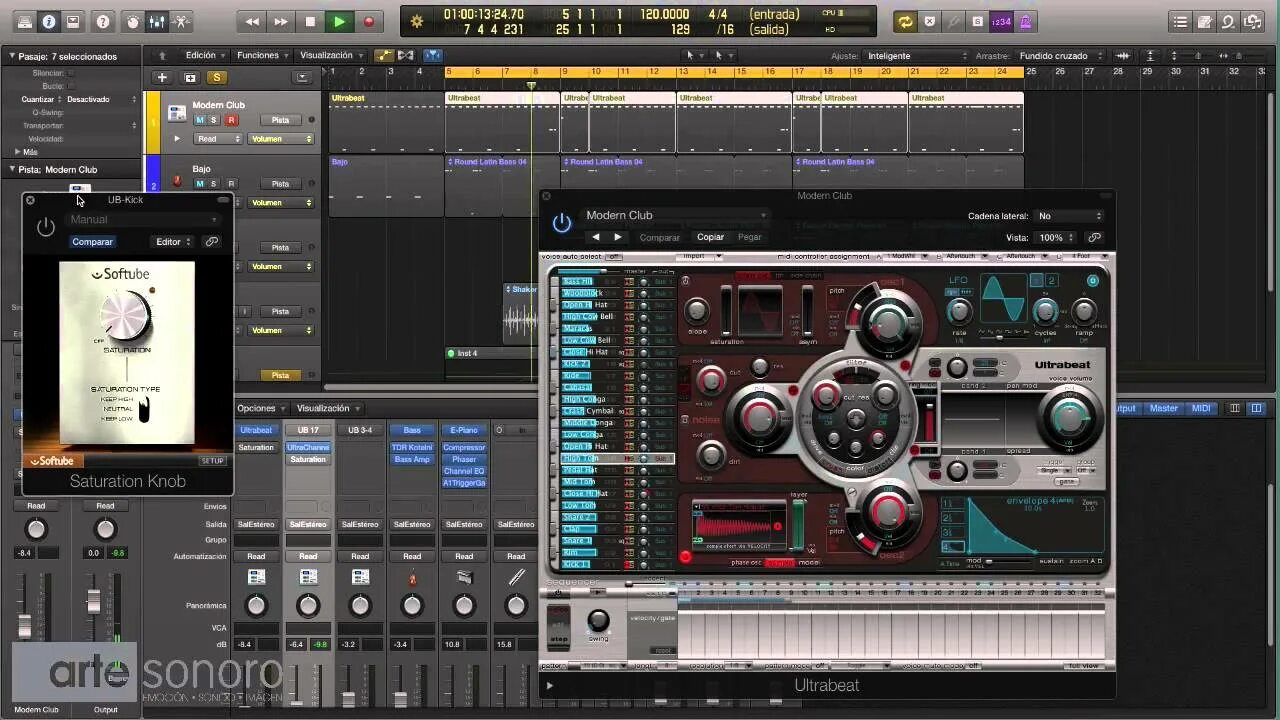1280x720 pixels.
Task: Open the Ajuste Inteligente dropdown
Action: 915,56
